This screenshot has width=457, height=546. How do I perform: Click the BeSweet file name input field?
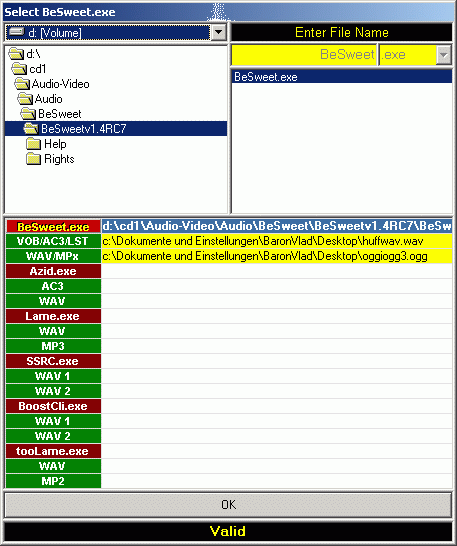304,55
